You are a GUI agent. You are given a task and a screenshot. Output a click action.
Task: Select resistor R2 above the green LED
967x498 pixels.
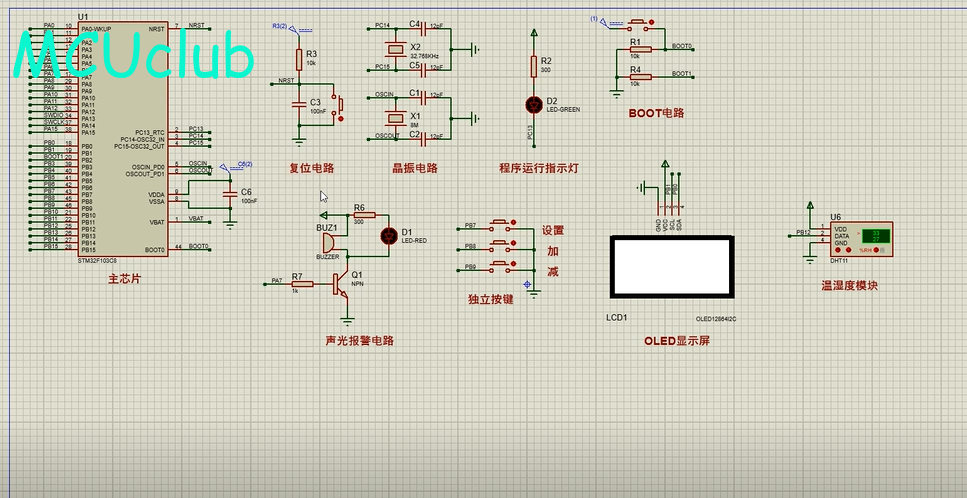[x=532, y=66]
